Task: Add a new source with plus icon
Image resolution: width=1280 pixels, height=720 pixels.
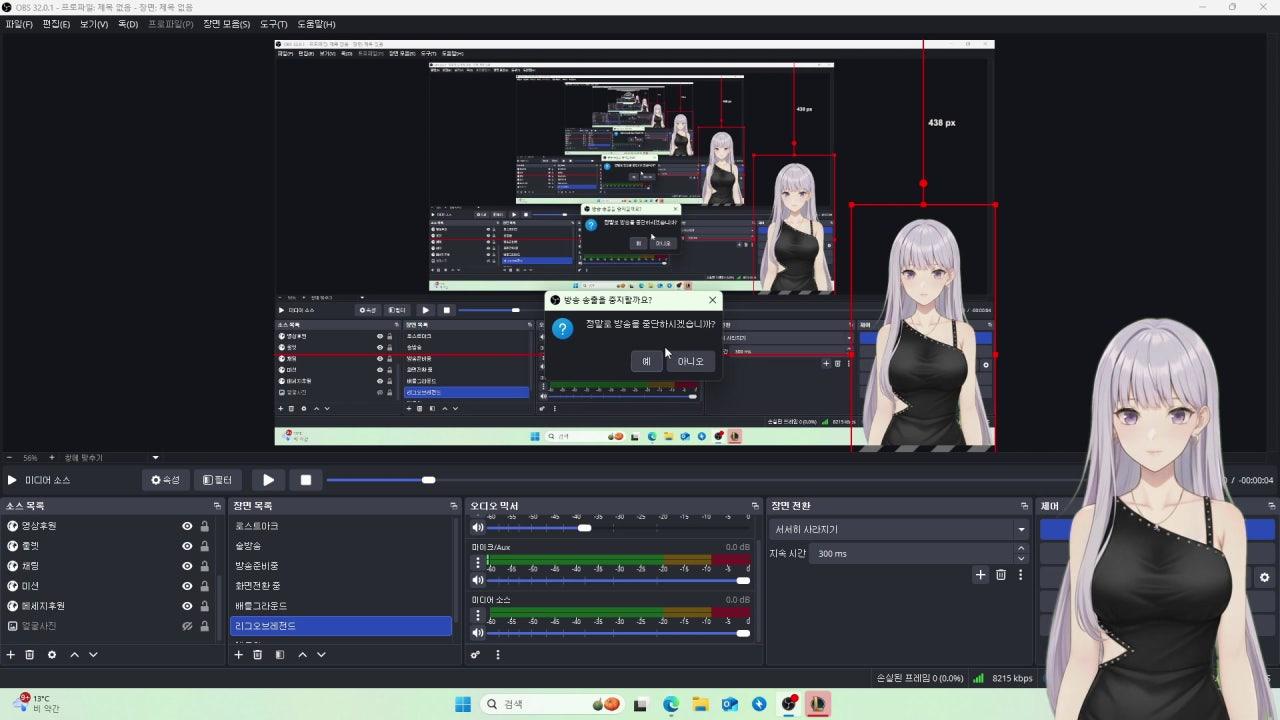Action: point(11,655)
